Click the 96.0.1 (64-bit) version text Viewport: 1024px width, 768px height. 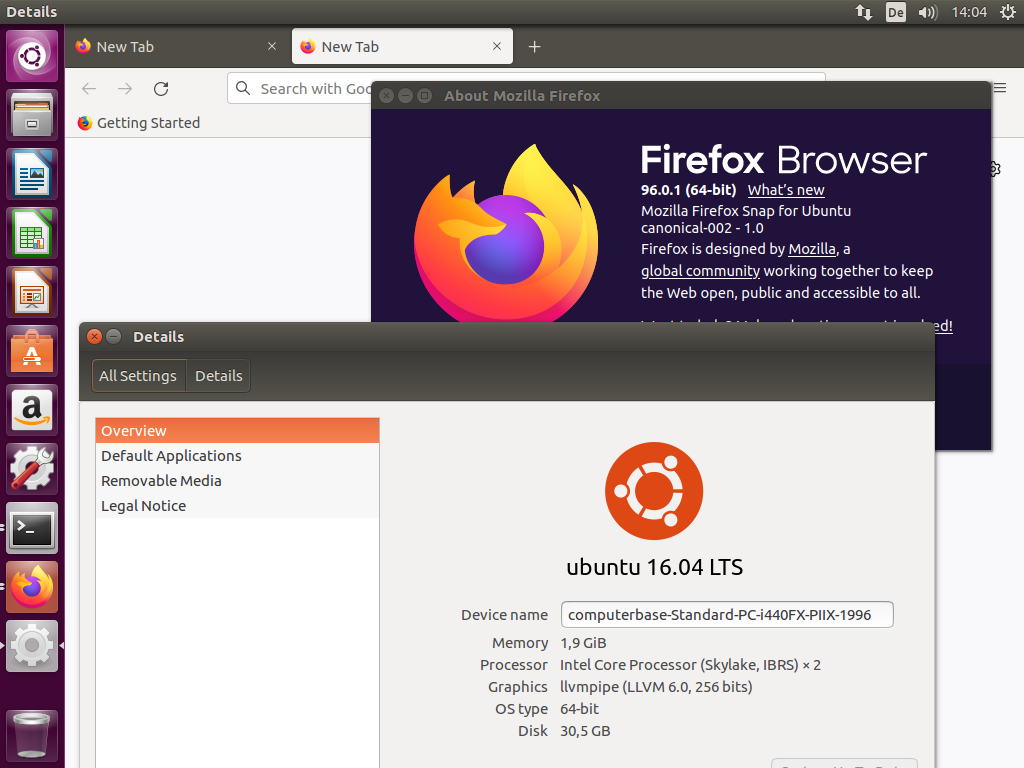[x=688, y=190]
